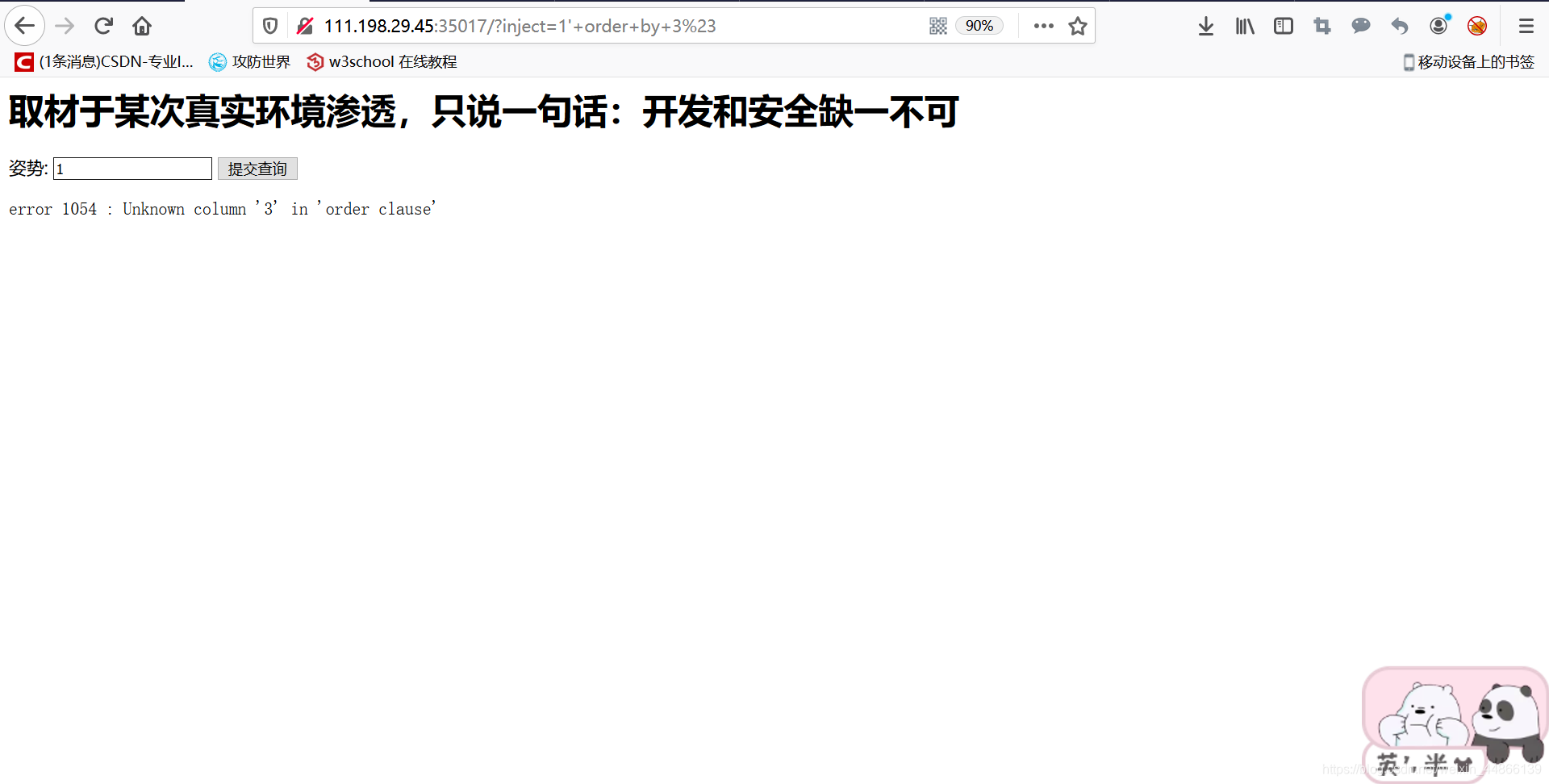Bookmark this page with the star
This screenshot has height=784, width=1549.
(x=1078, y=25)
